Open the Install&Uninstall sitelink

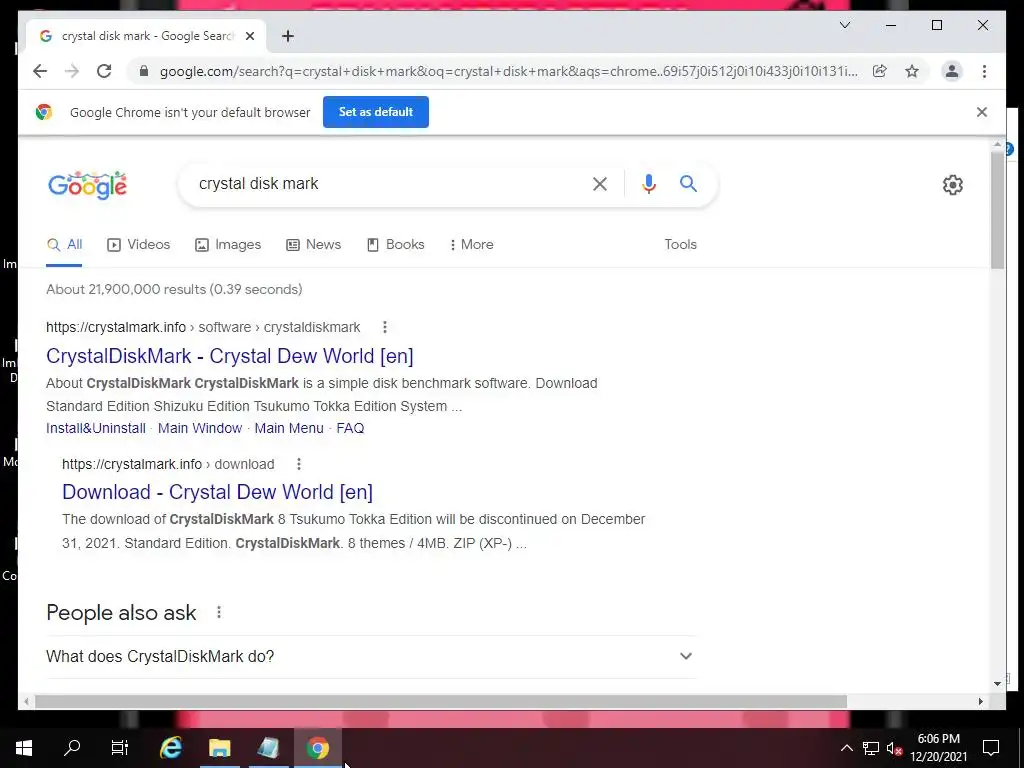[96, 428]
